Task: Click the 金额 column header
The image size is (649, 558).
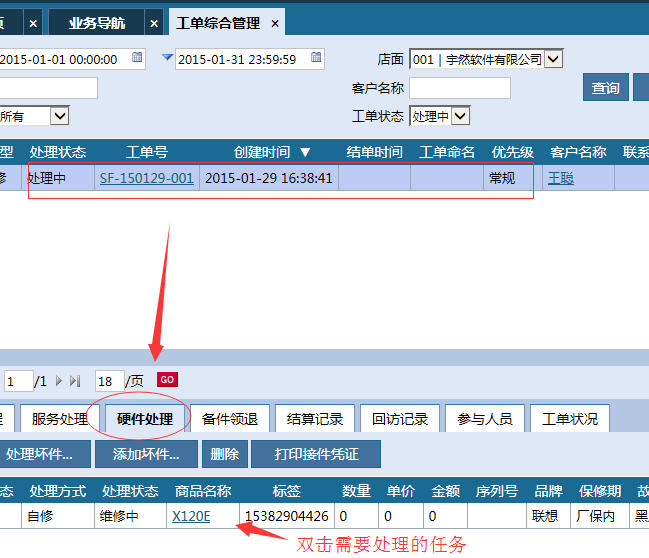Action: click(445, 491)
